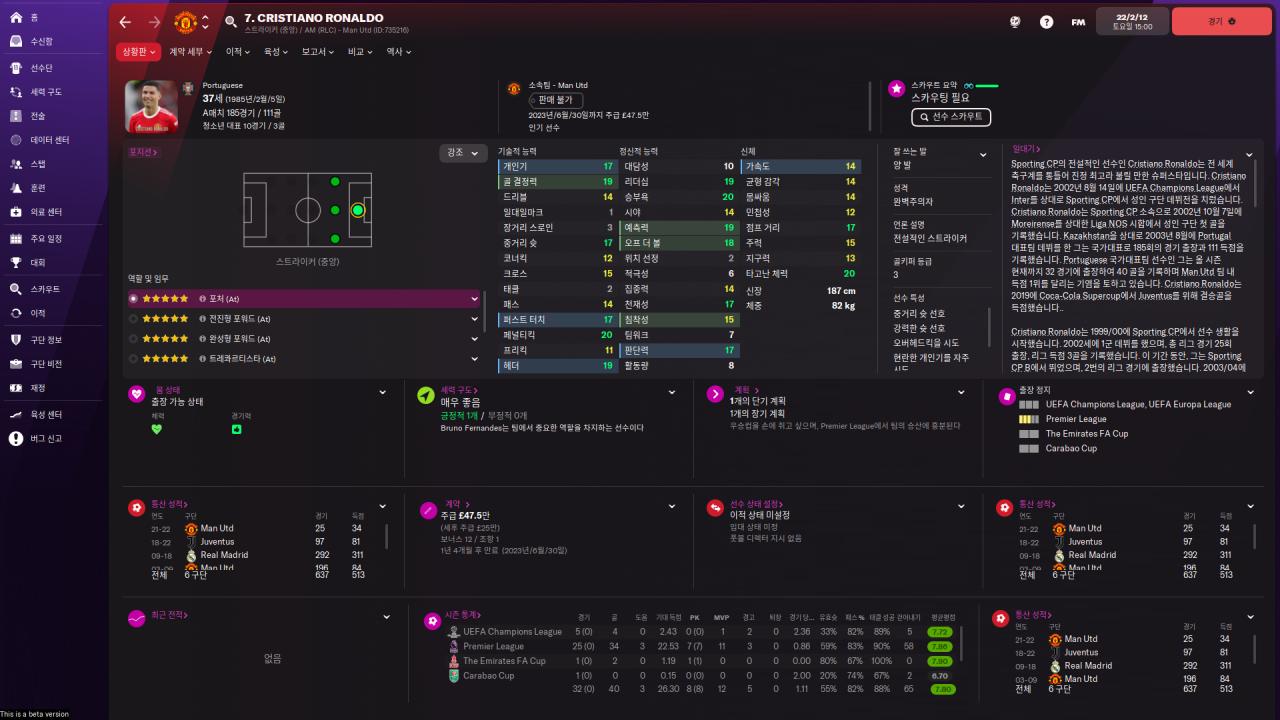Select the 완성형 포워드 (At) role radio
The height and width of the screenshot is (720, 1280).
[134, 339]
